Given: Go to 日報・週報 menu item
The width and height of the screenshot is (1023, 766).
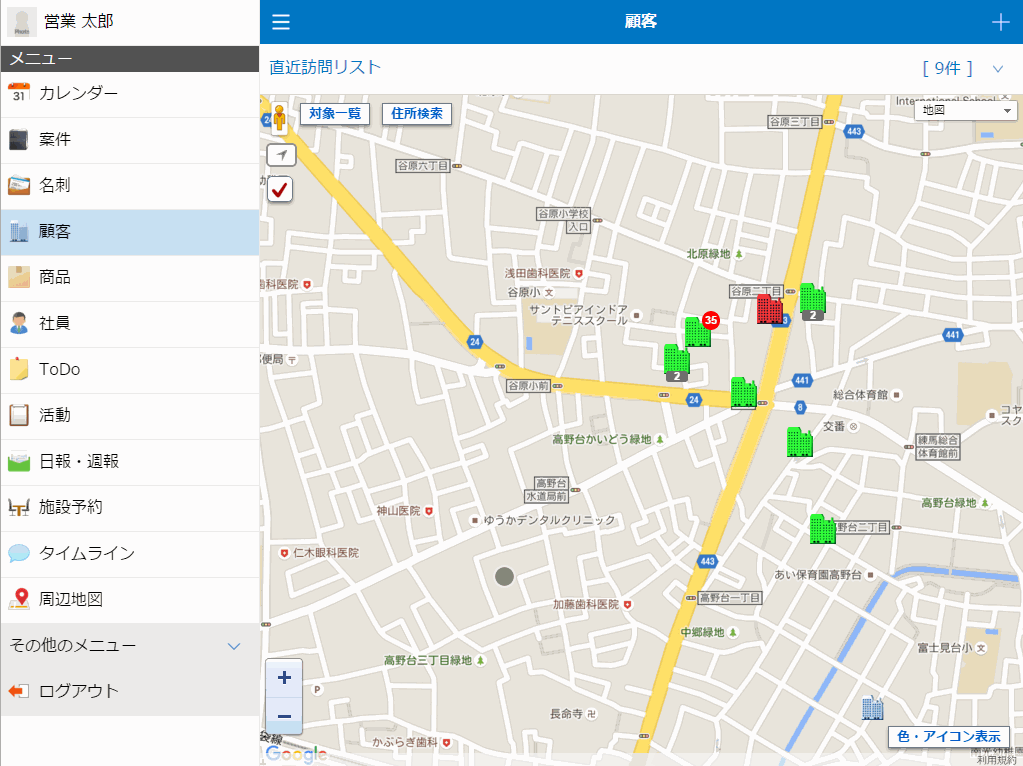Looking at the screenshot, I should (130, 462).
